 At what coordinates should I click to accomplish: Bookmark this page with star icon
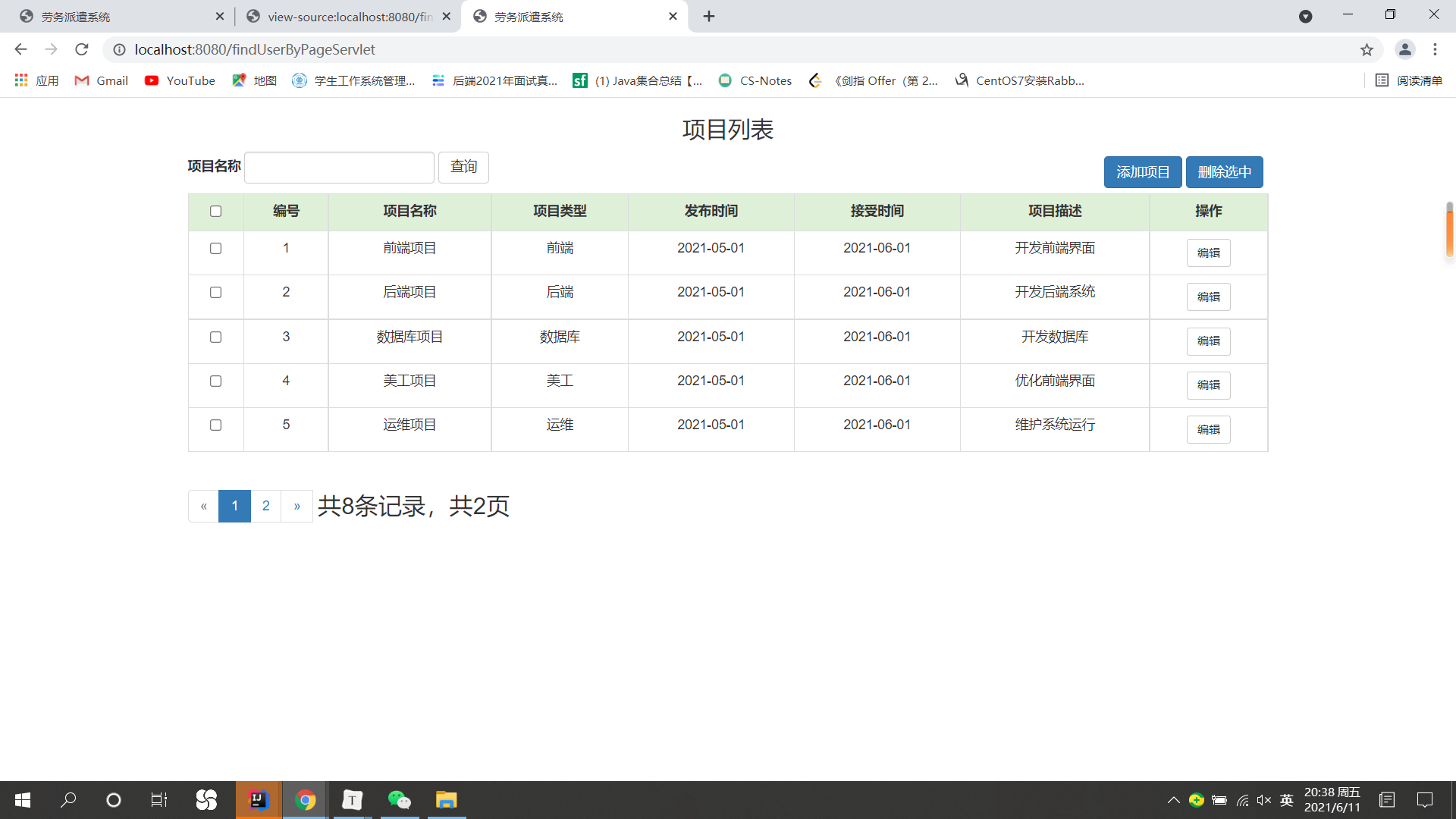pos(1367,49)
